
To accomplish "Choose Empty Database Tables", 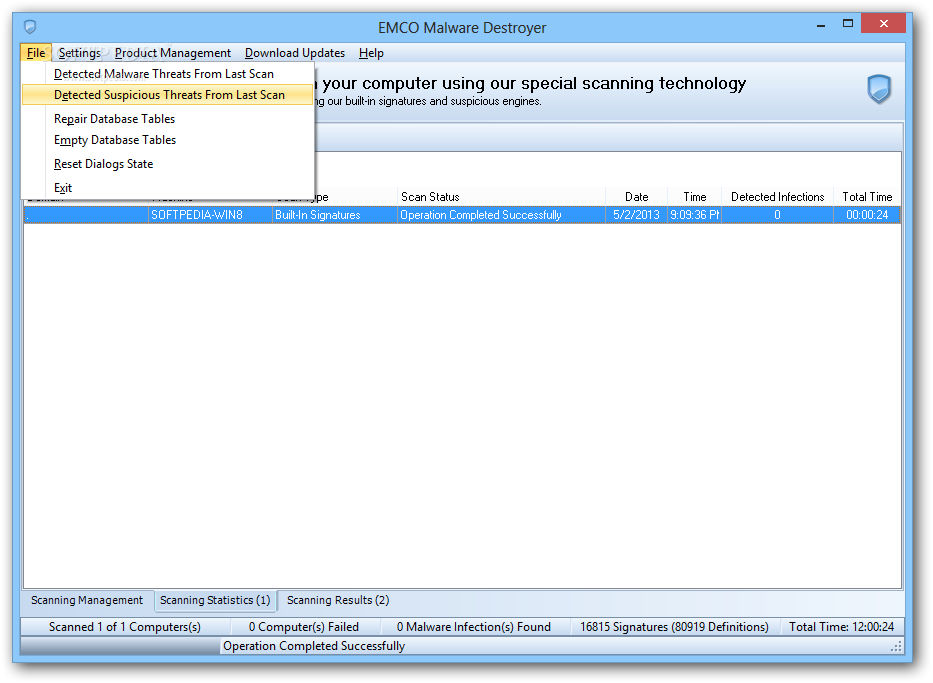I will 168,140.
